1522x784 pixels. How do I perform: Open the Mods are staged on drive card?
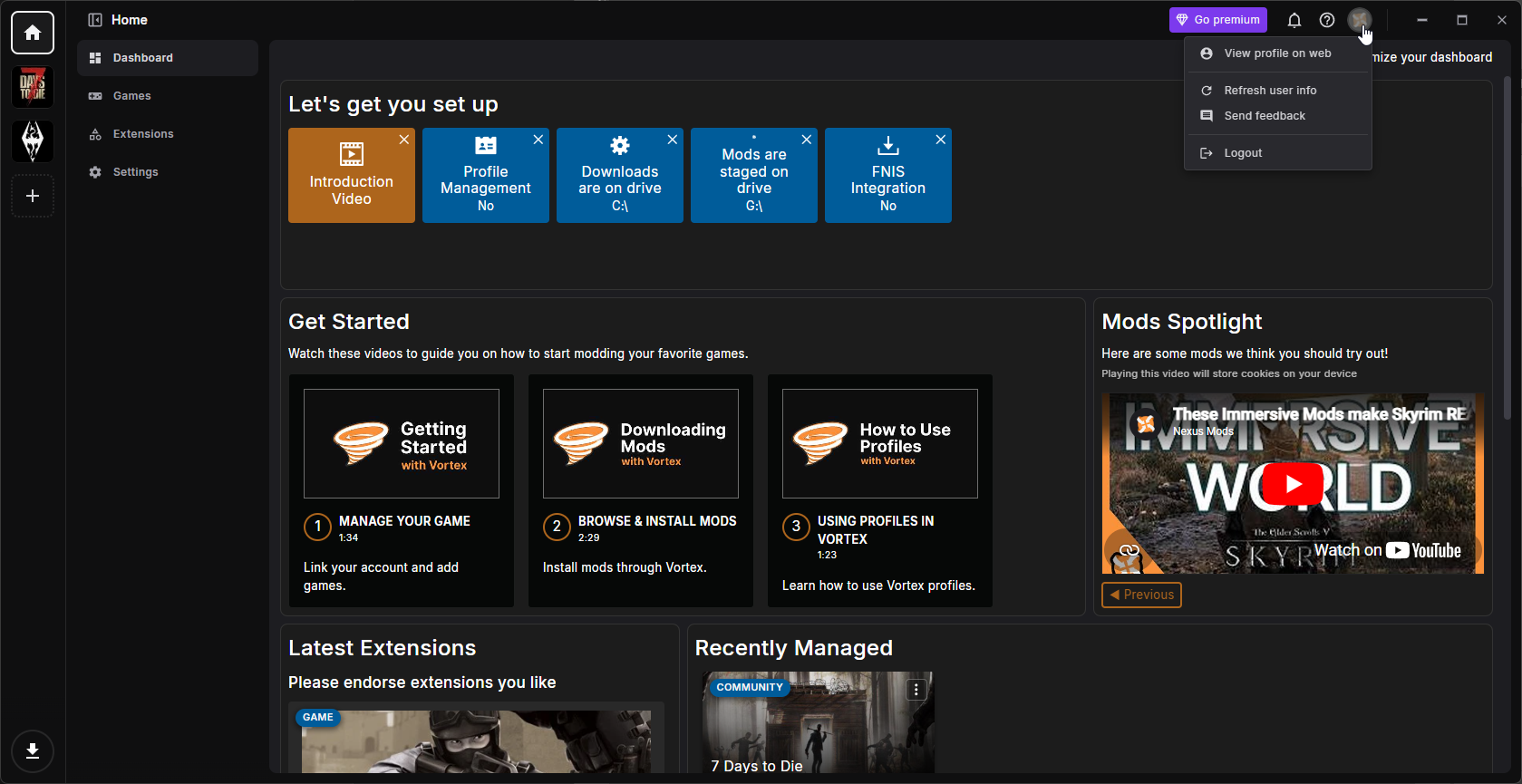(x=754, y=176)
